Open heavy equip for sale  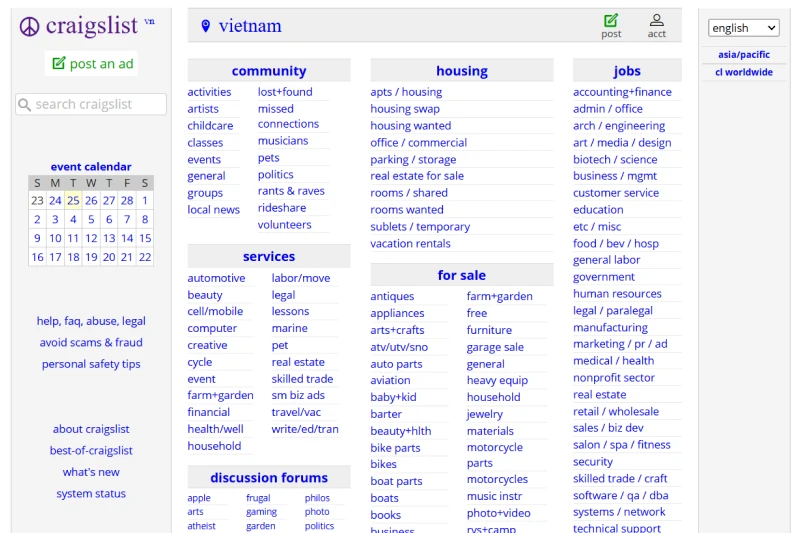pos(497,380)
